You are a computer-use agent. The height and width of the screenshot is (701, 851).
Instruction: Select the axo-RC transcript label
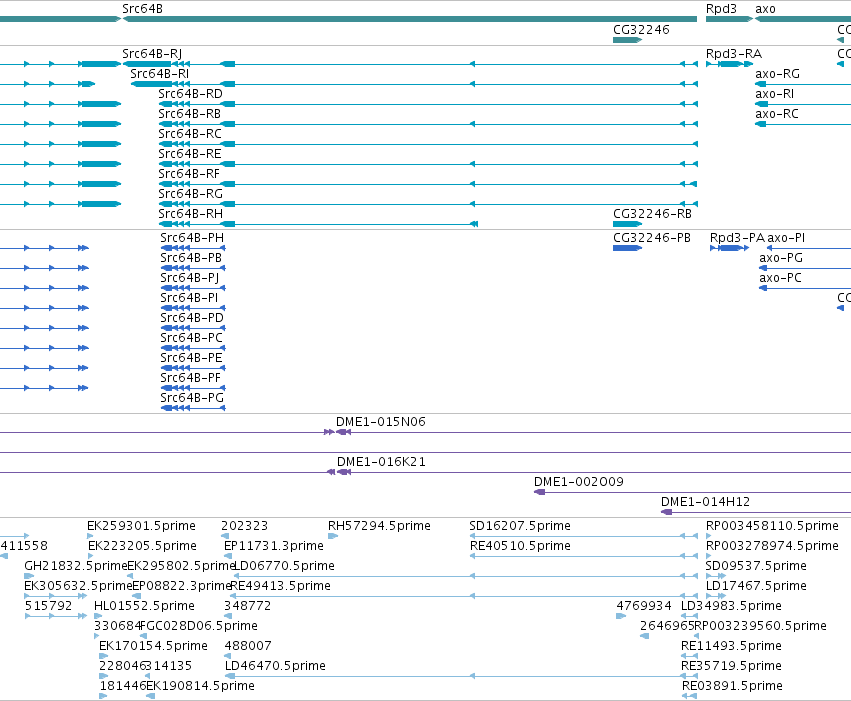(777, 114)
